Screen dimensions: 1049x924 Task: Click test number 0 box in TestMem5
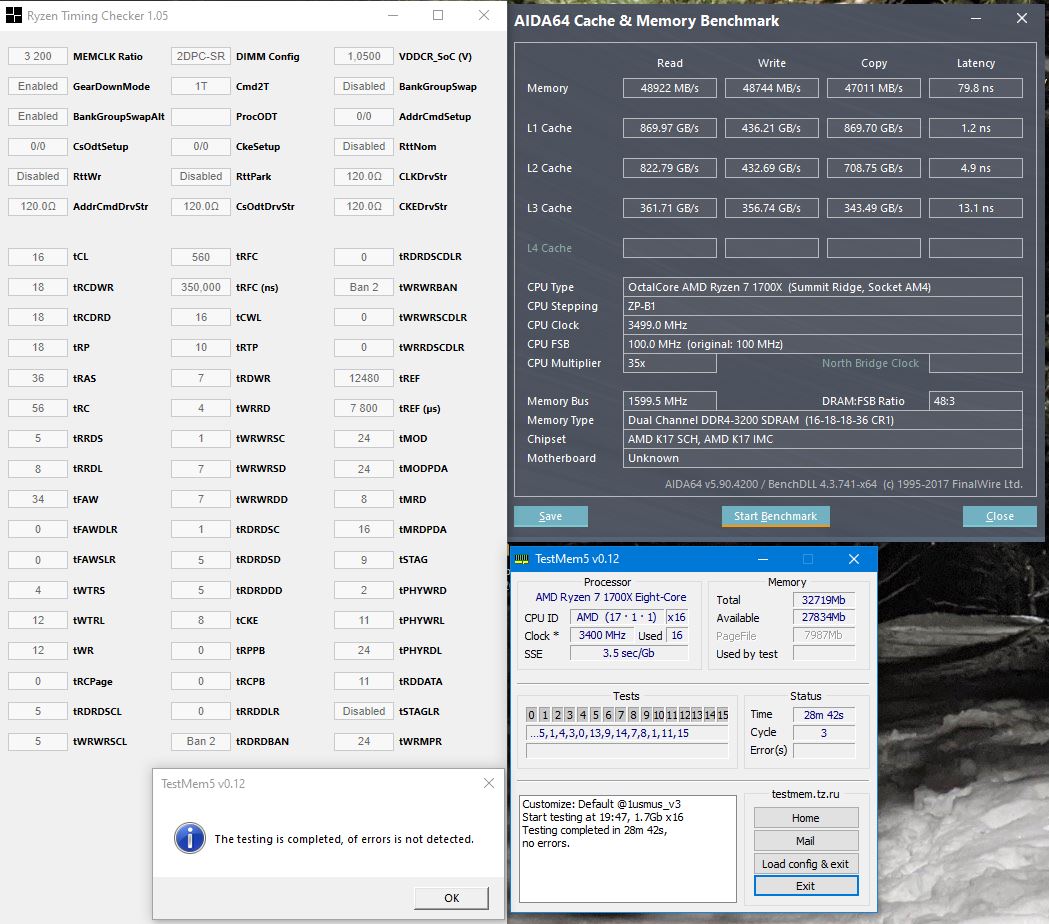click(x=531, y=715)
